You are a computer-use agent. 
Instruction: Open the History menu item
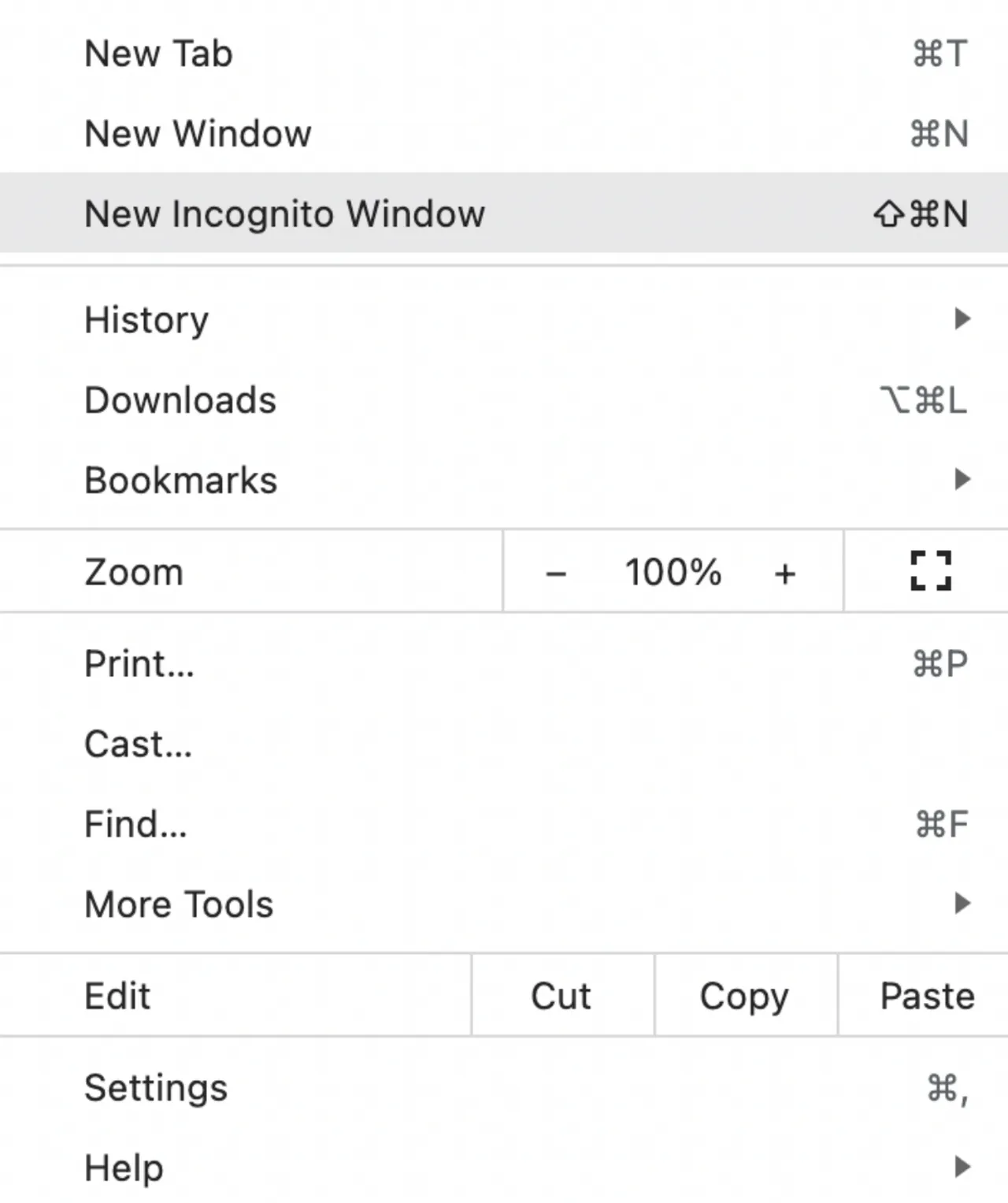504,319
